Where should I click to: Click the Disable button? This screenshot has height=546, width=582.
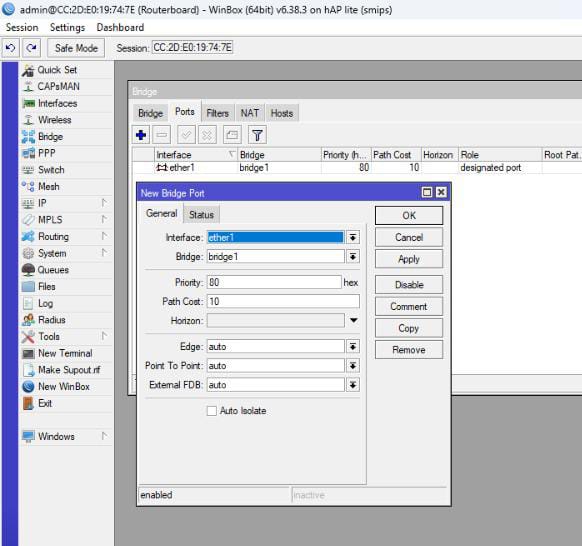(409, 285)
